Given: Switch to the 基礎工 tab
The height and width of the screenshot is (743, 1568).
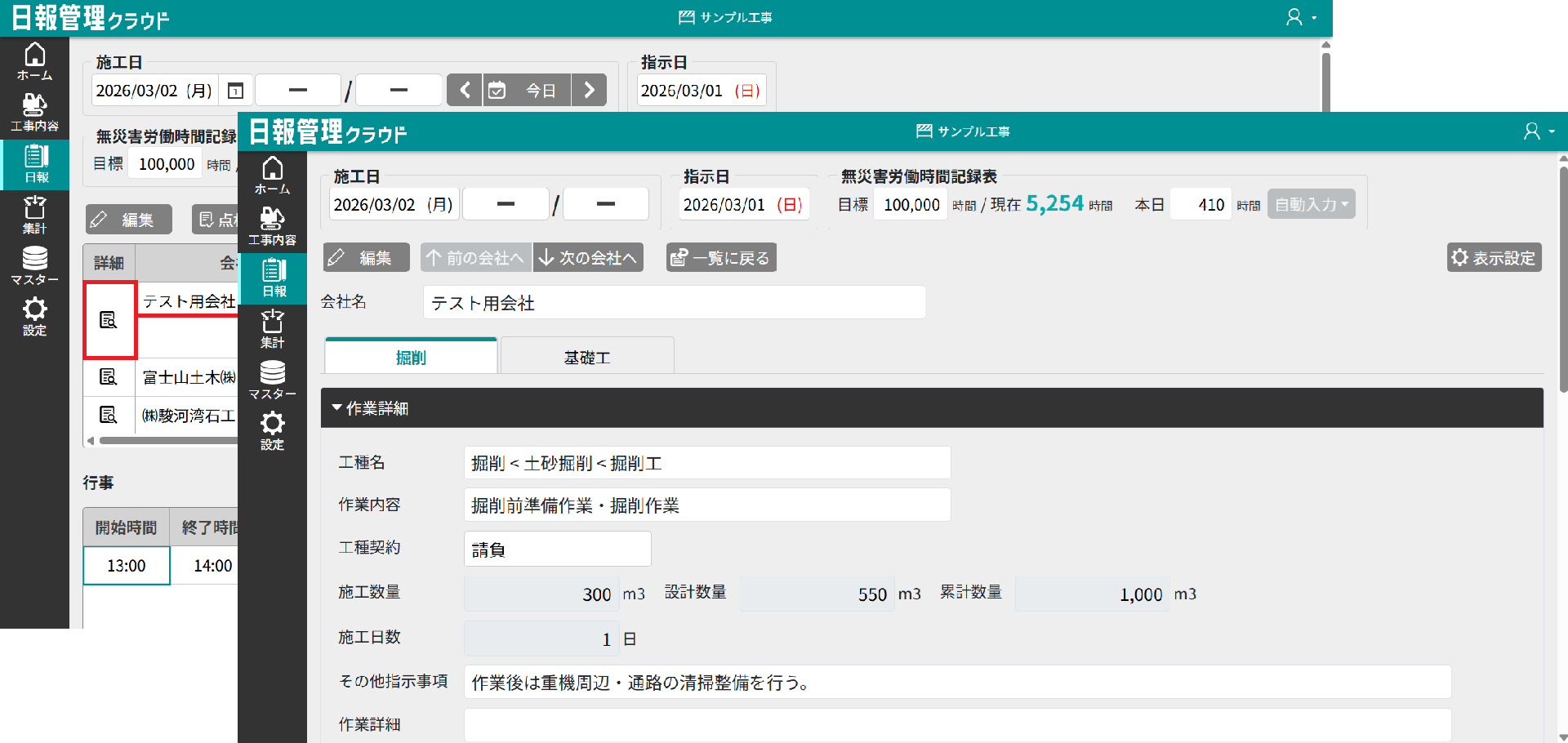Looking at the screenshot, I should pyautogui.click(x=587, y=358).
